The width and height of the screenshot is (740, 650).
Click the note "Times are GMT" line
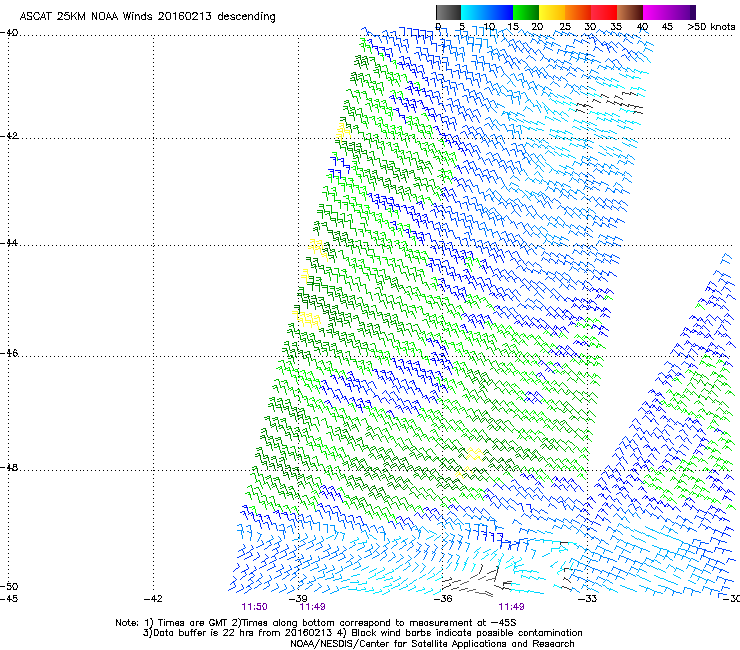(316, 623)
